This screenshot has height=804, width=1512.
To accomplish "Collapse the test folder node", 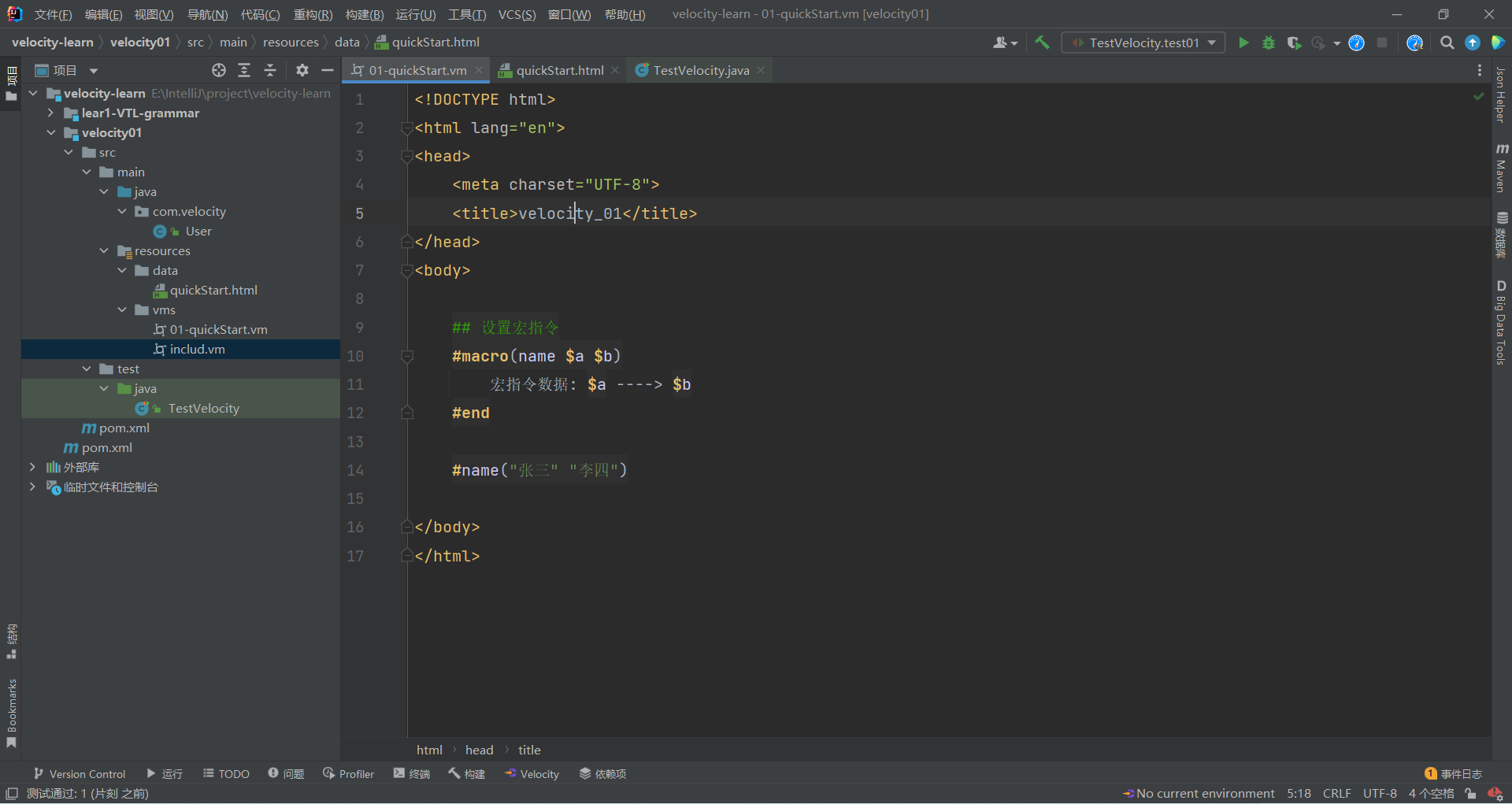I will (87, 369).
